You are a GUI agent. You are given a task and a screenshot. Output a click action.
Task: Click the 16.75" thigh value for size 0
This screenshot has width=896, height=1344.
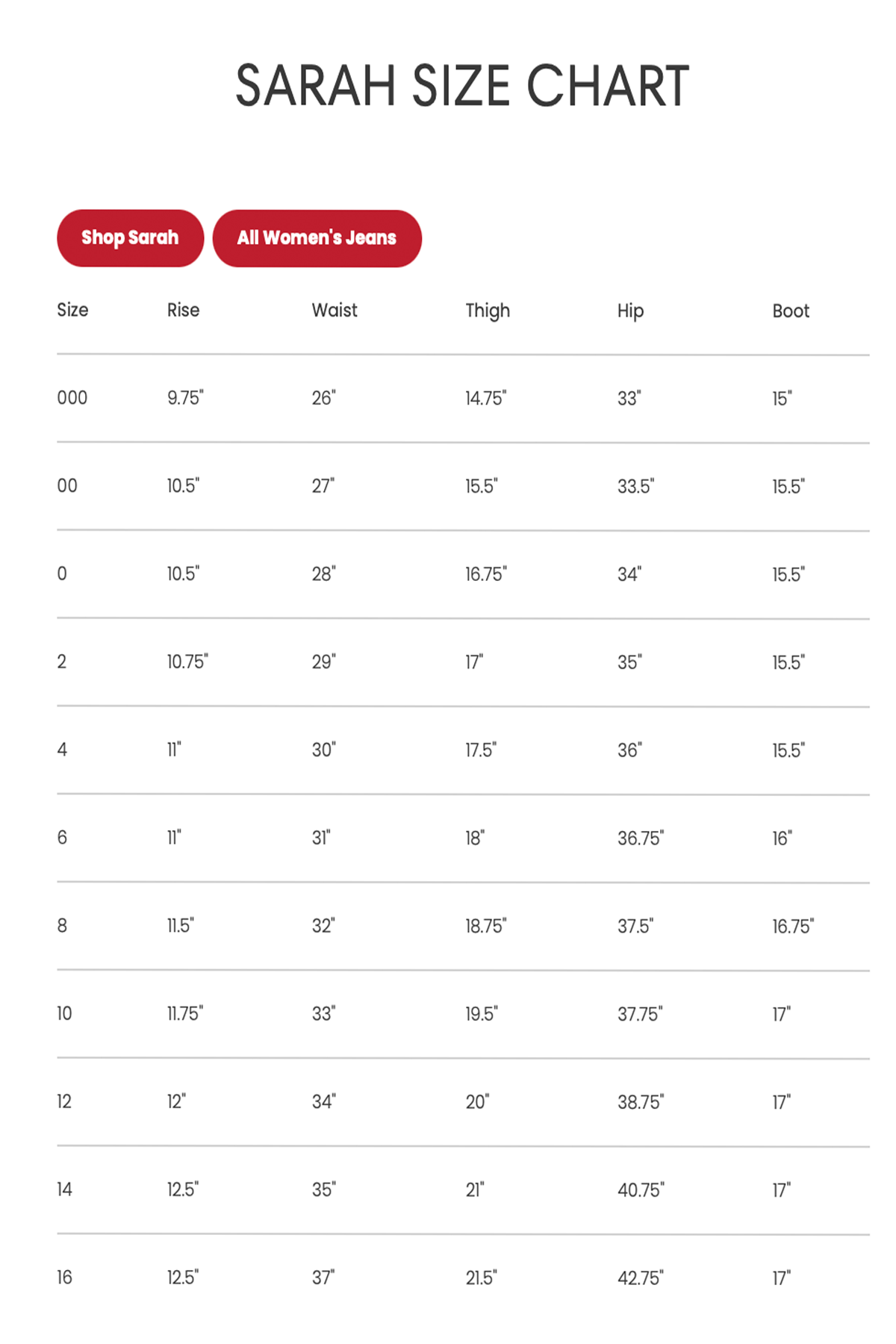tap(486, 574)
